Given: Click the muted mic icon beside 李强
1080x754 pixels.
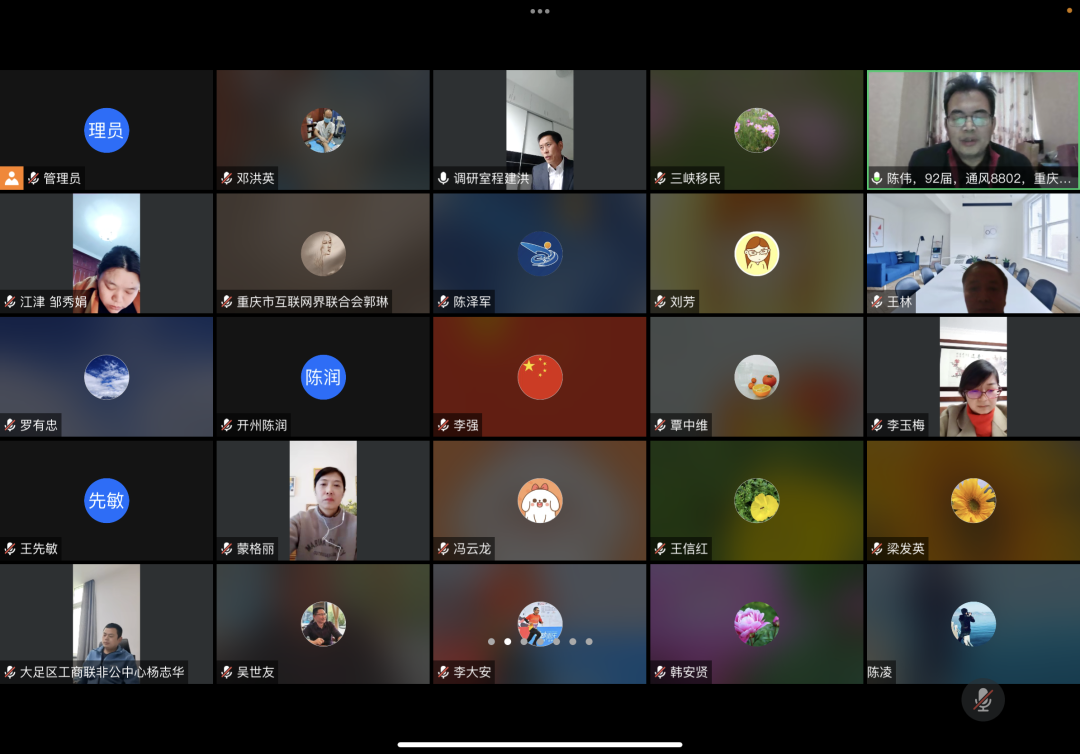Looking at the screenshot, I should (x=443, y=425).
